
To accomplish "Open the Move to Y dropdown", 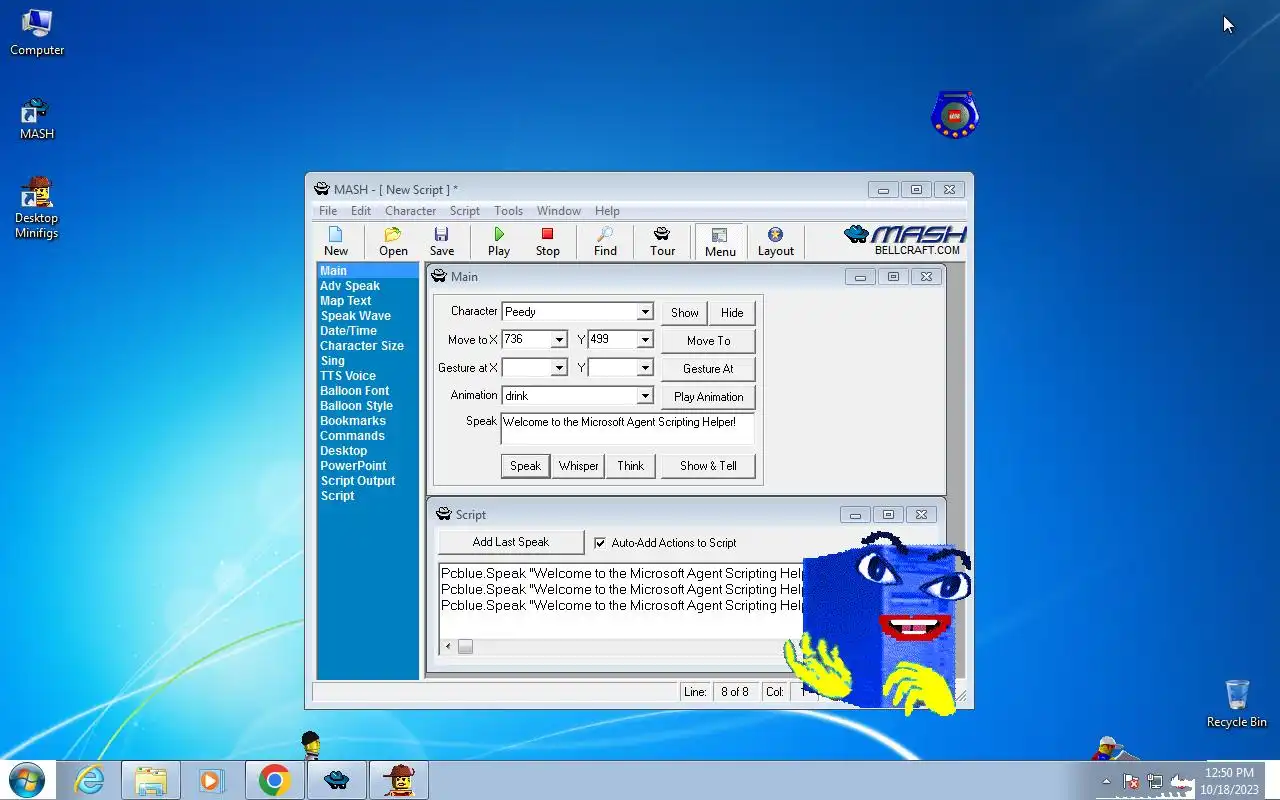I will [645, 340].
